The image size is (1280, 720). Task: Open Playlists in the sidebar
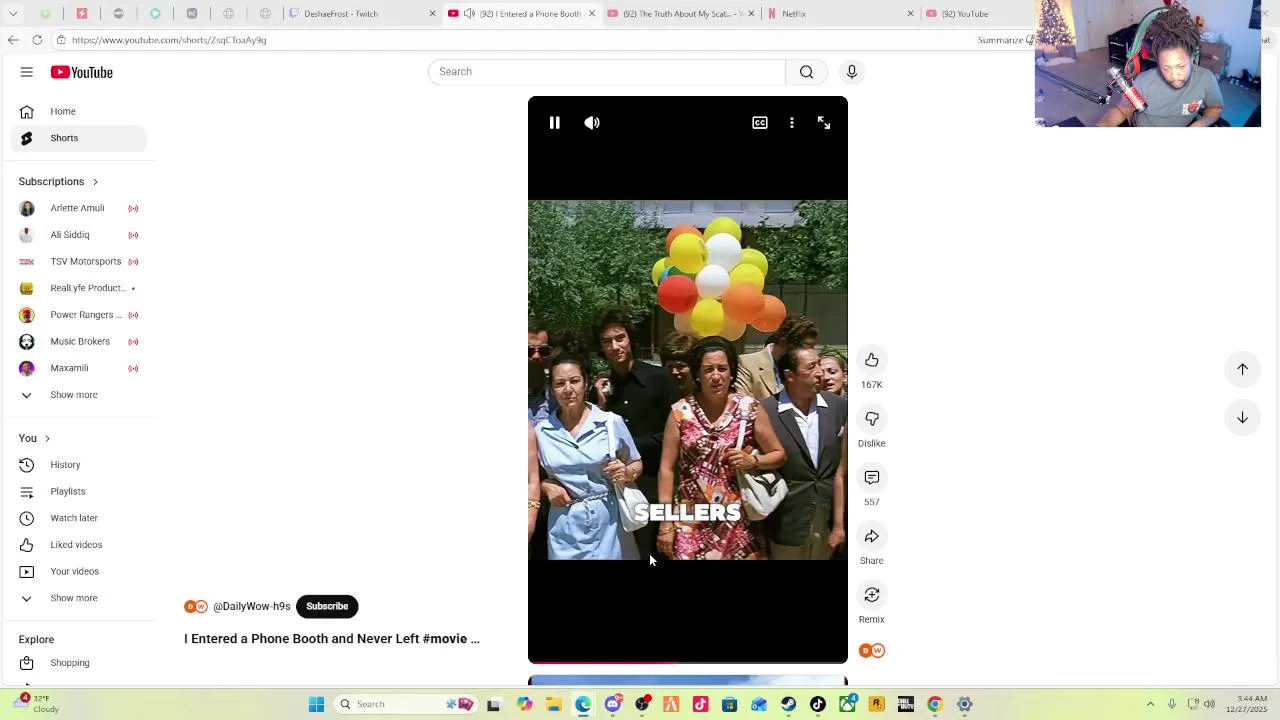pos(79,491)
